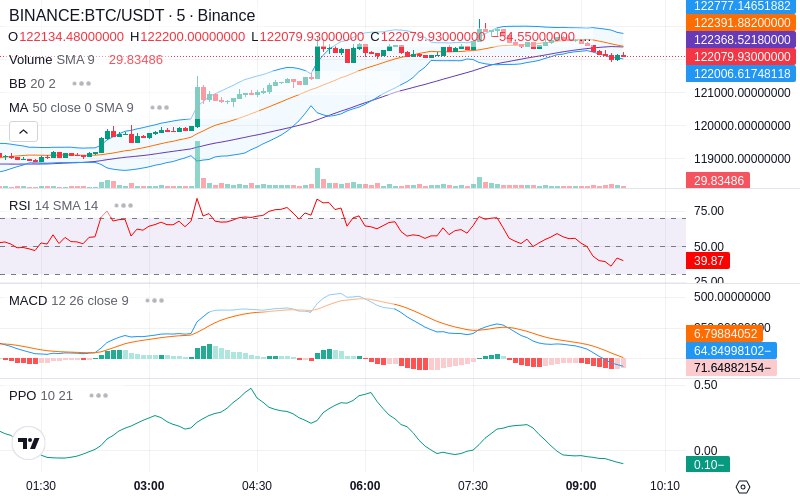
Task: Open MA 50 indicator more options
Action: click(x=160, y=108)
